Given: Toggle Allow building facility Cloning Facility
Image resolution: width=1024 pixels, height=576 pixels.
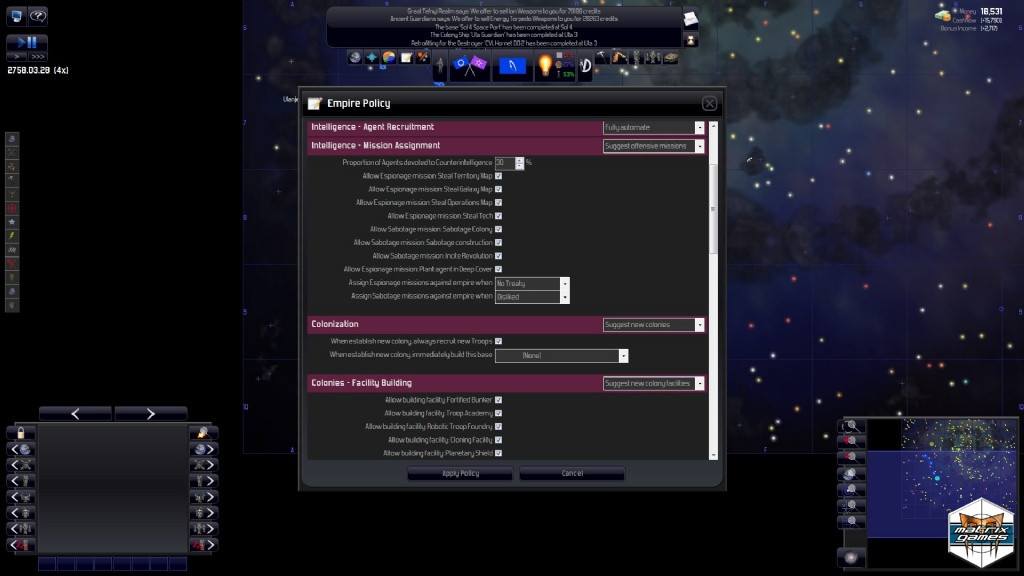Looking at the screenshot, I should (498, 440).
